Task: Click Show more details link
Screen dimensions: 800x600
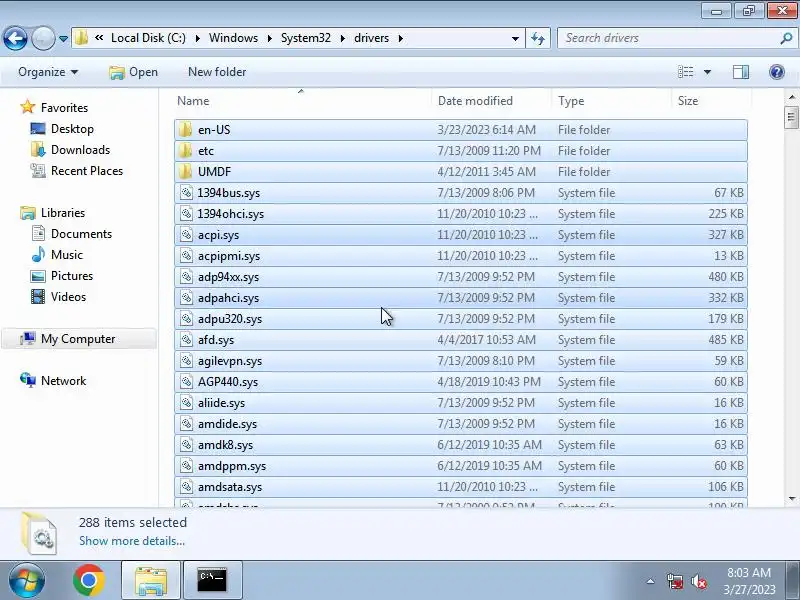Action: 132,541
